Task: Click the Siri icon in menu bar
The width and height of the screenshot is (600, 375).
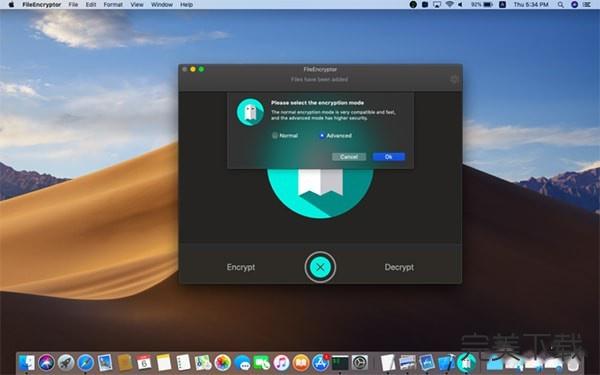Action: tap(574, 5)
